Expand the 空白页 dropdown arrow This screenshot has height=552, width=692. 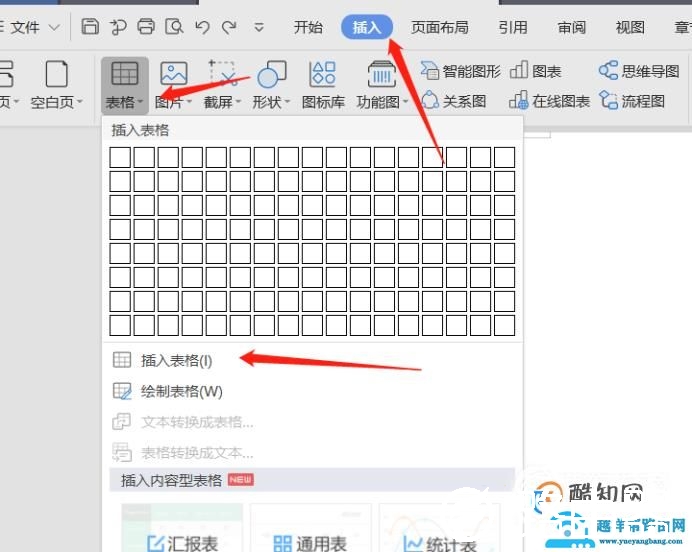[x=80, y=102]
